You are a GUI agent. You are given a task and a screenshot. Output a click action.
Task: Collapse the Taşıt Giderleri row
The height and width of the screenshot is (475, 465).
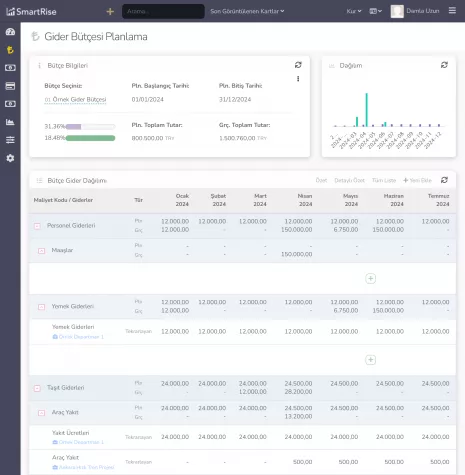click(37, 388)
